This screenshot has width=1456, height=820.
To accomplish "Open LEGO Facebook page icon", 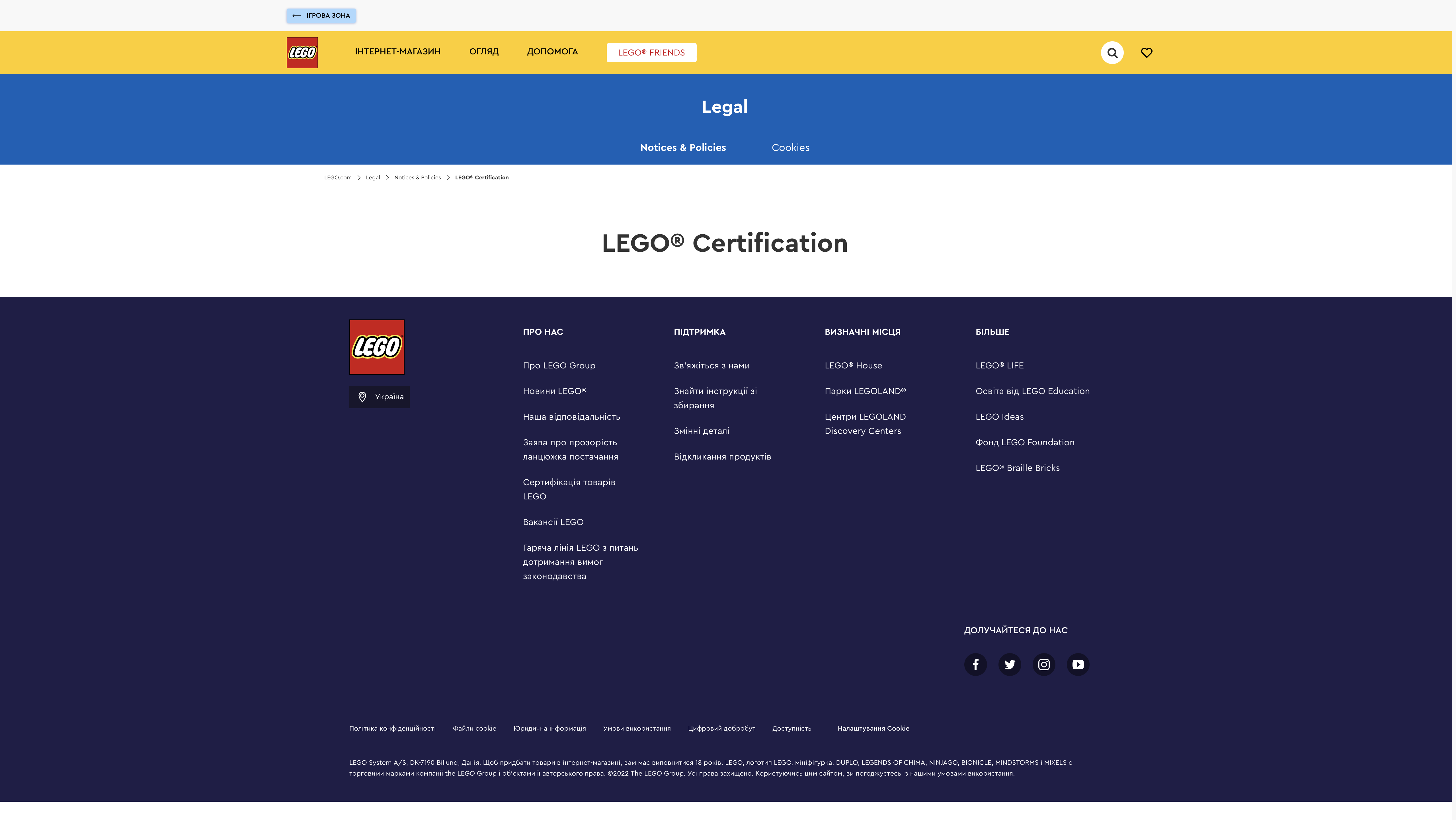I will click(975, 665).
